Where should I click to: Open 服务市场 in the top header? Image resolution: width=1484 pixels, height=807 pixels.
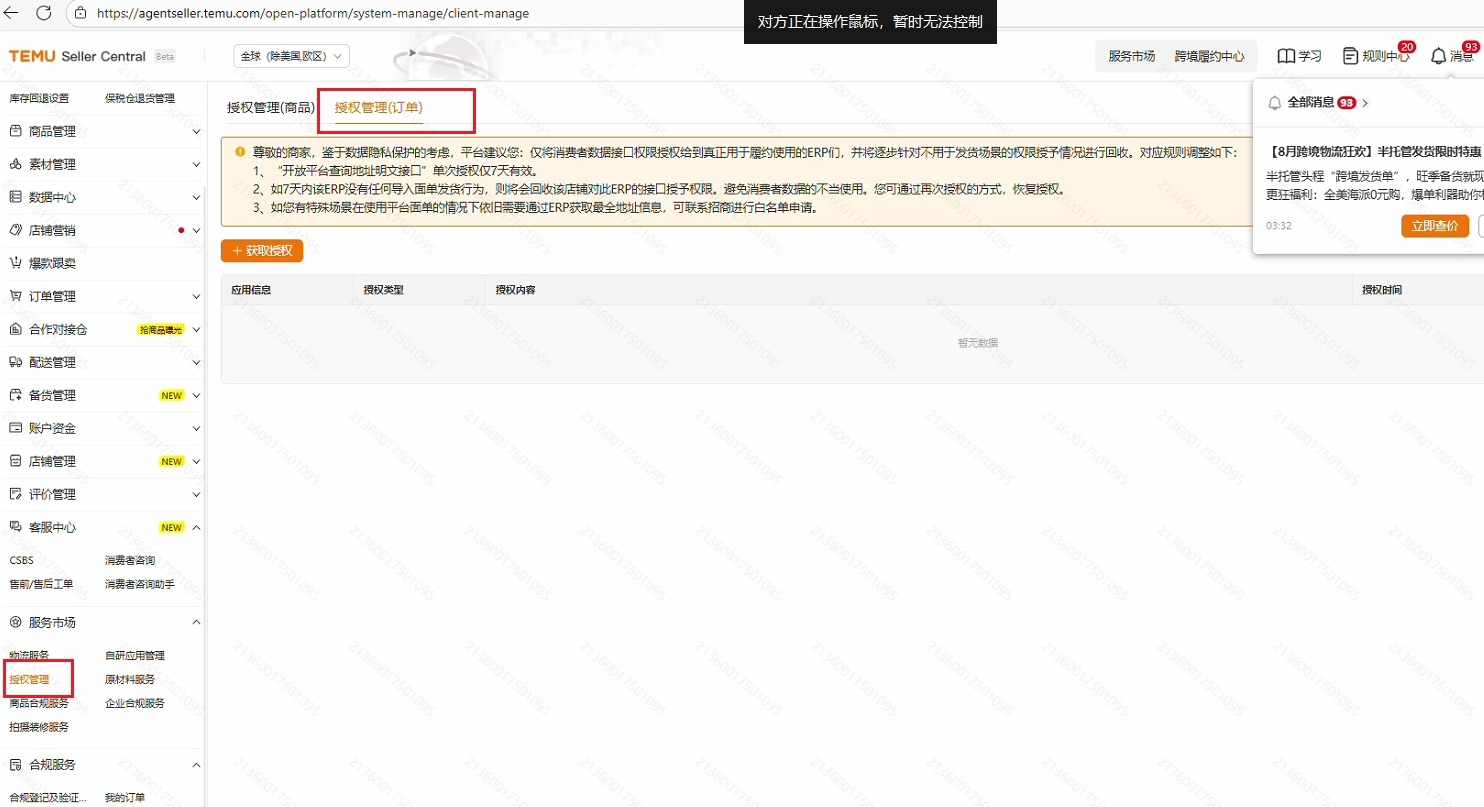pos(1131,56)
